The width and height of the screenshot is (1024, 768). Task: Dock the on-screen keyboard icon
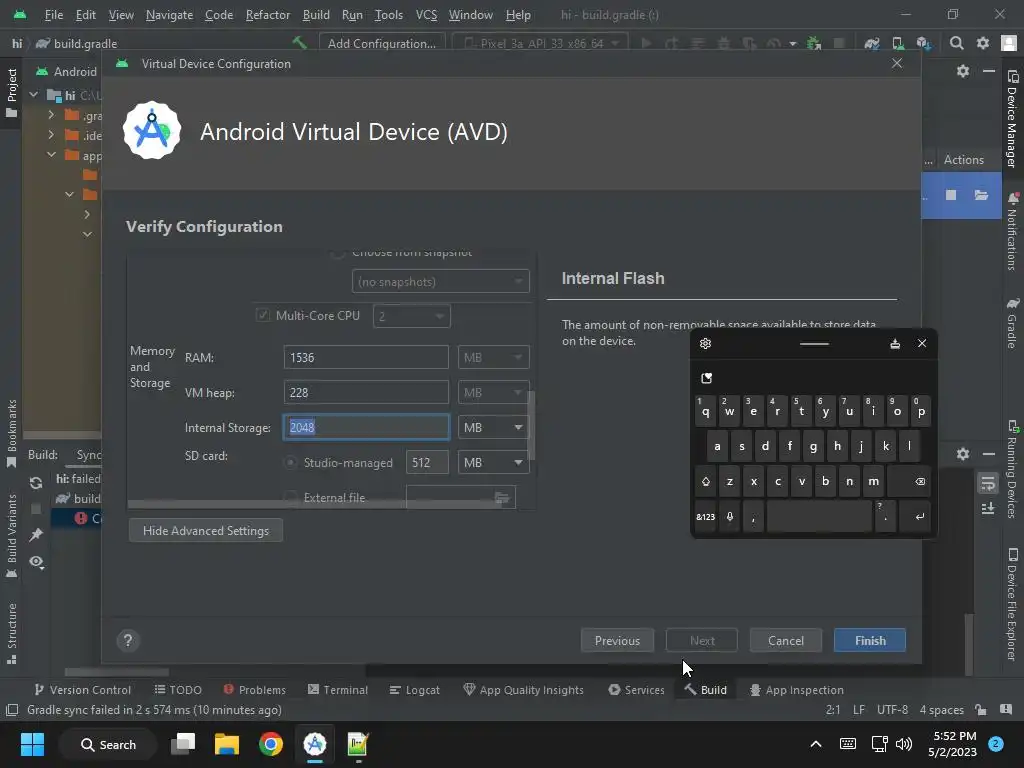pyautogui.click(x=895, y=344)
